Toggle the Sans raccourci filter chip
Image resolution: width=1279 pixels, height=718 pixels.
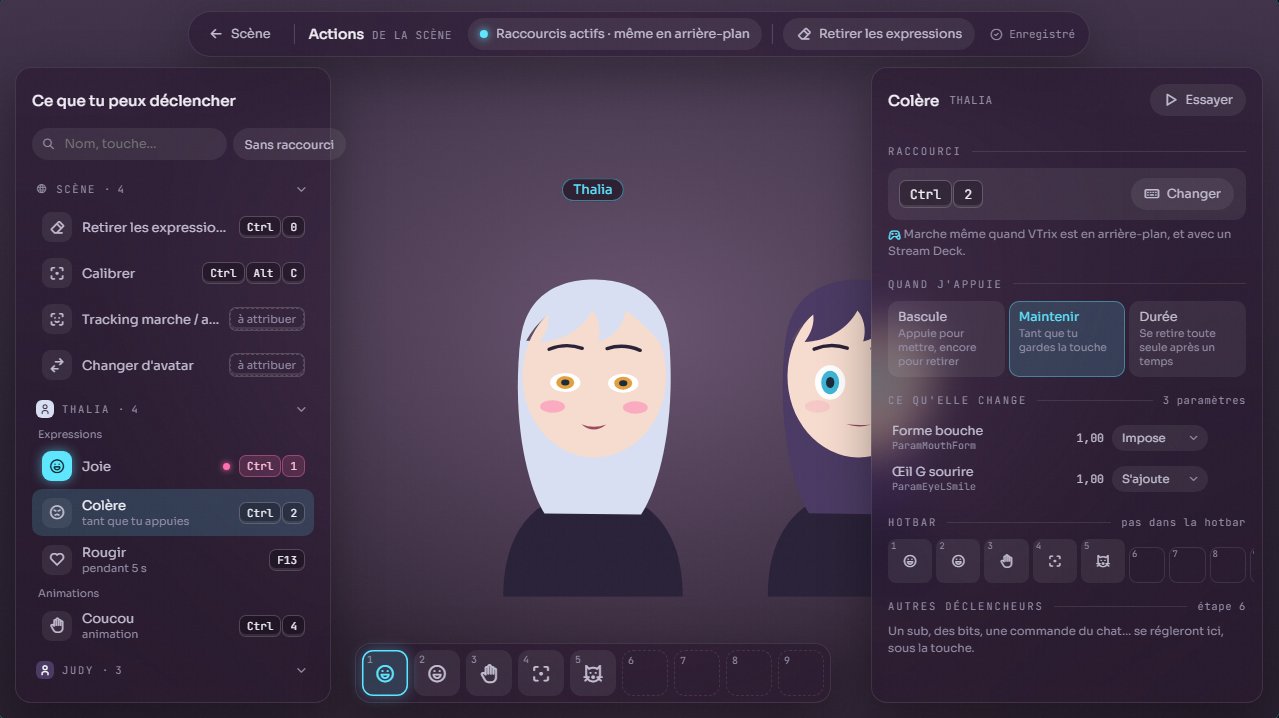click(x=289, y=144)
